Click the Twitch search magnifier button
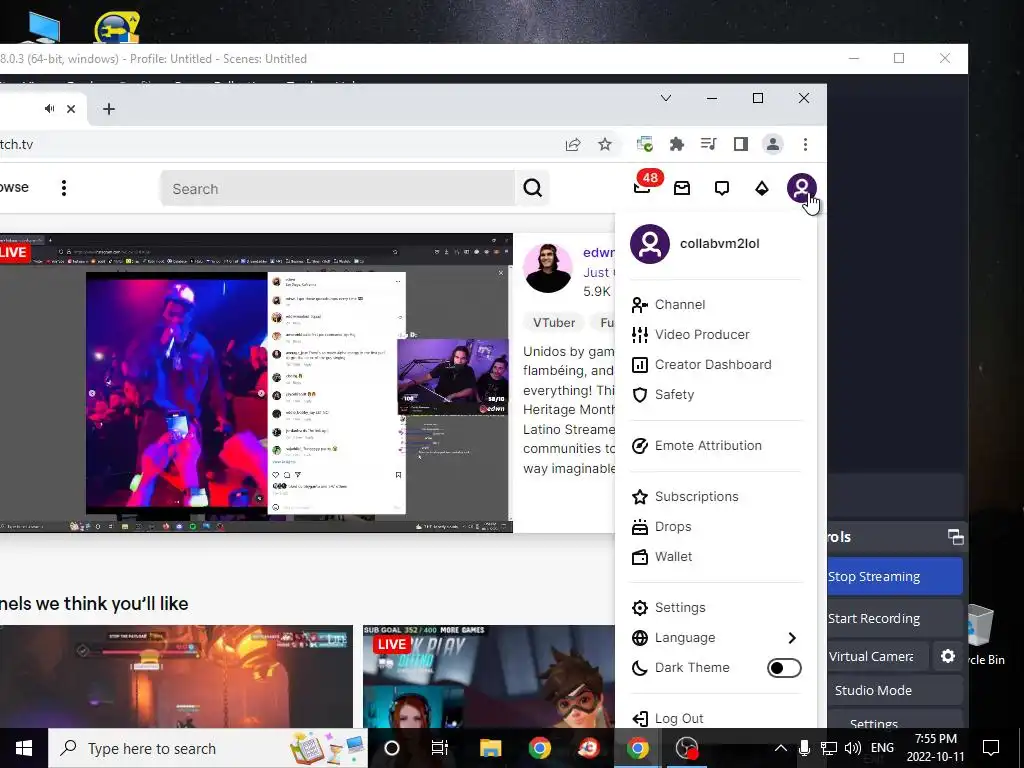This screenshot has width=1024, height=768. pyautogui.click(x=532, y=188)
